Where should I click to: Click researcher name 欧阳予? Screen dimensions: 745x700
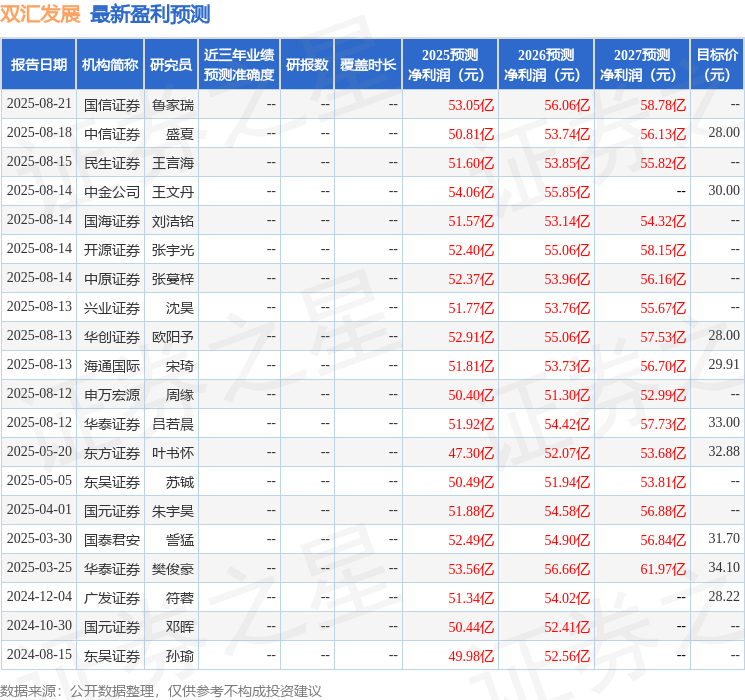[x=173, y=337]
